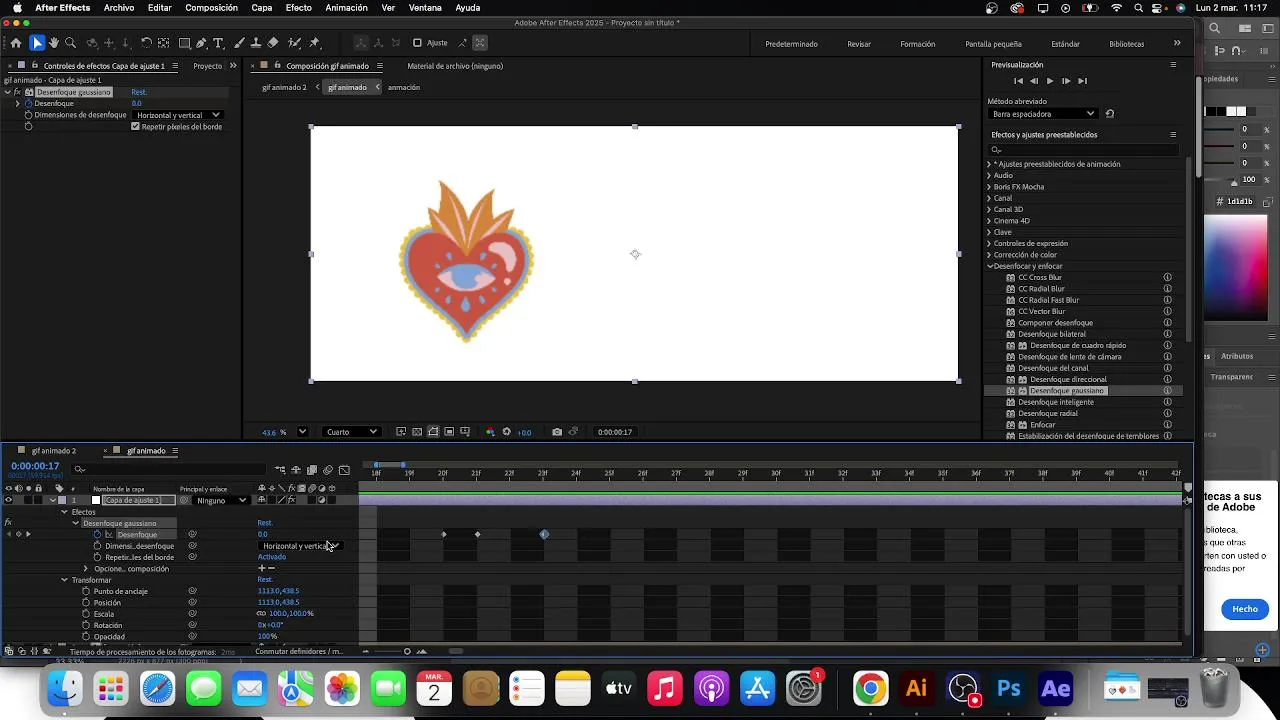Click the effects search field
The image size is (1280, 720).
pyautogui.click(x=1085, y=150)
